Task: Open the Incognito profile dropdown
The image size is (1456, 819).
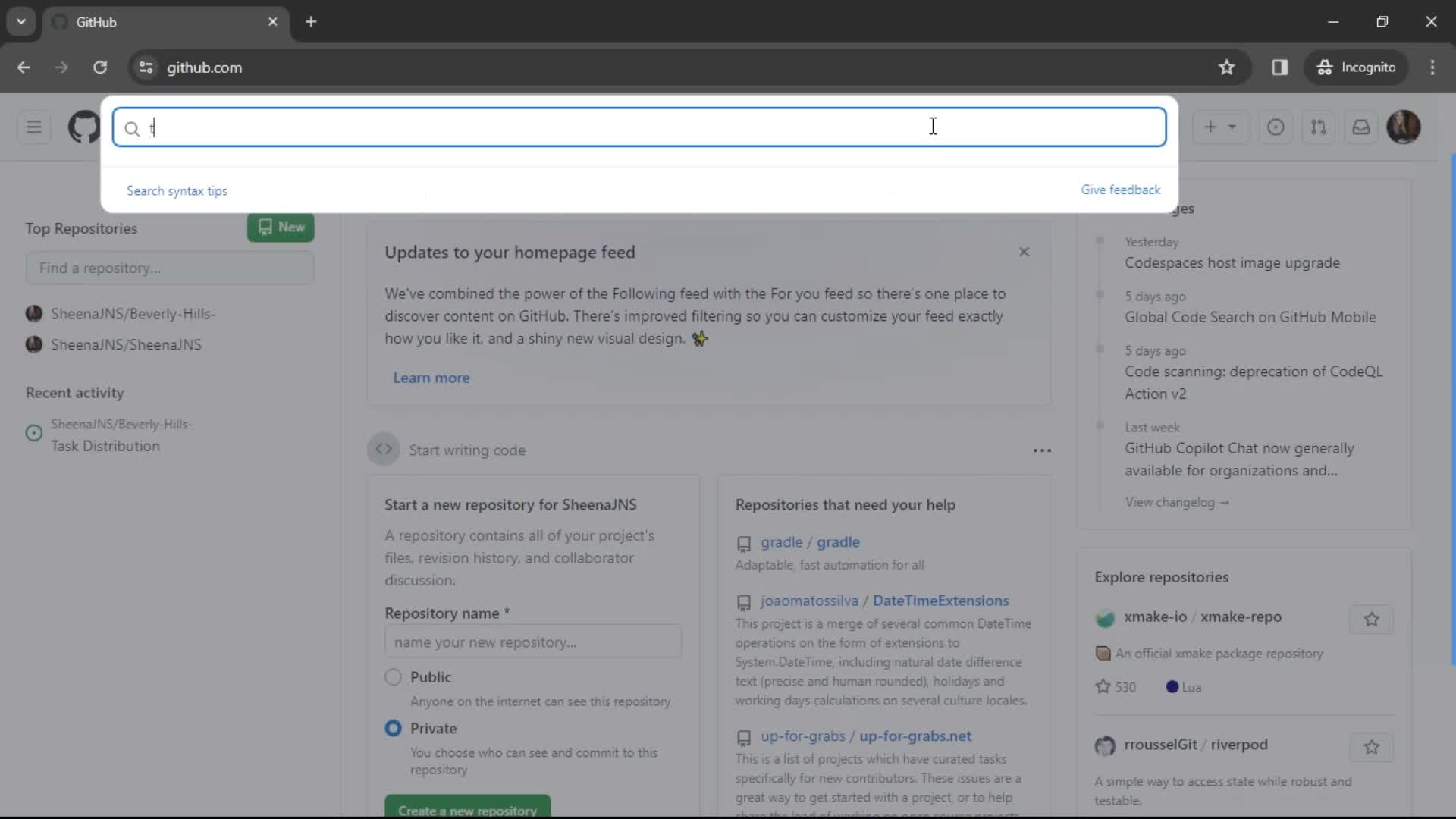Action: (1357, 67)
